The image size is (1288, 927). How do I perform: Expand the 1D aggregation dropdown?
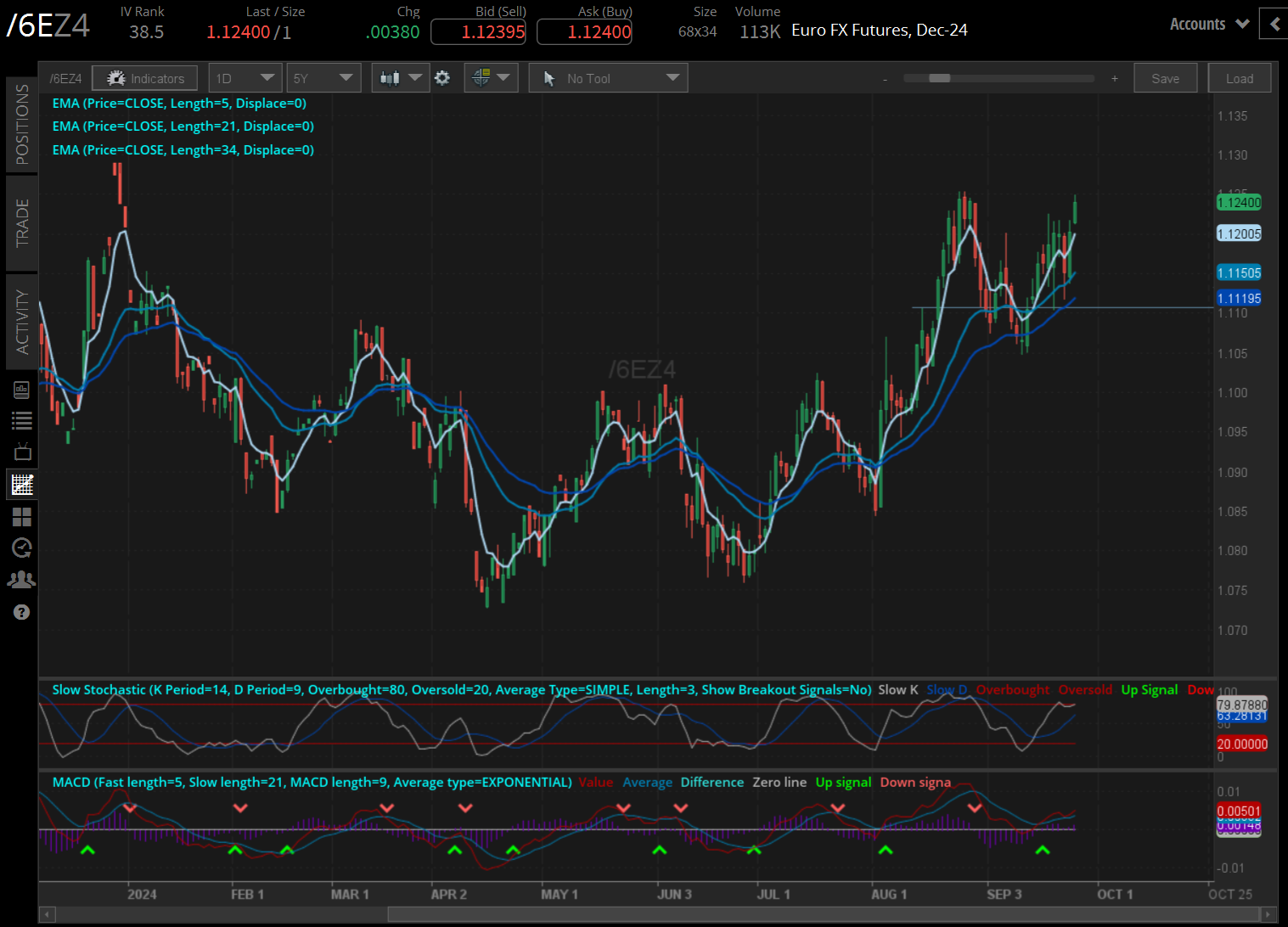245,78
